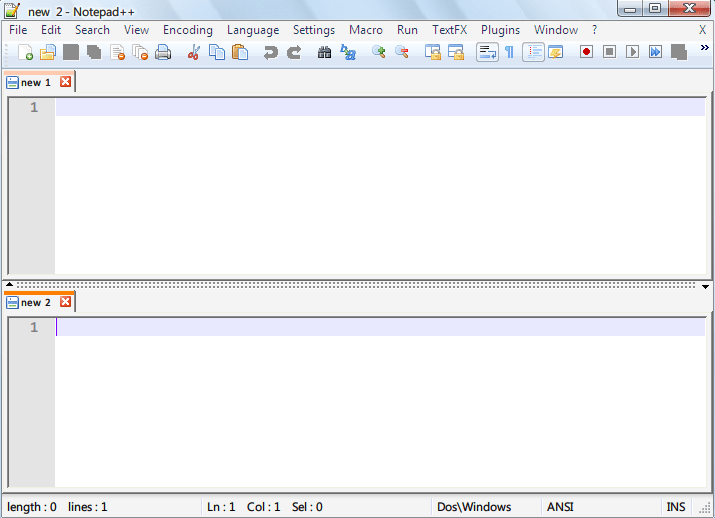Viewport: 715px width, 518px height.
Task: Open the TextFX menu
Action: [x=450, y=30]
